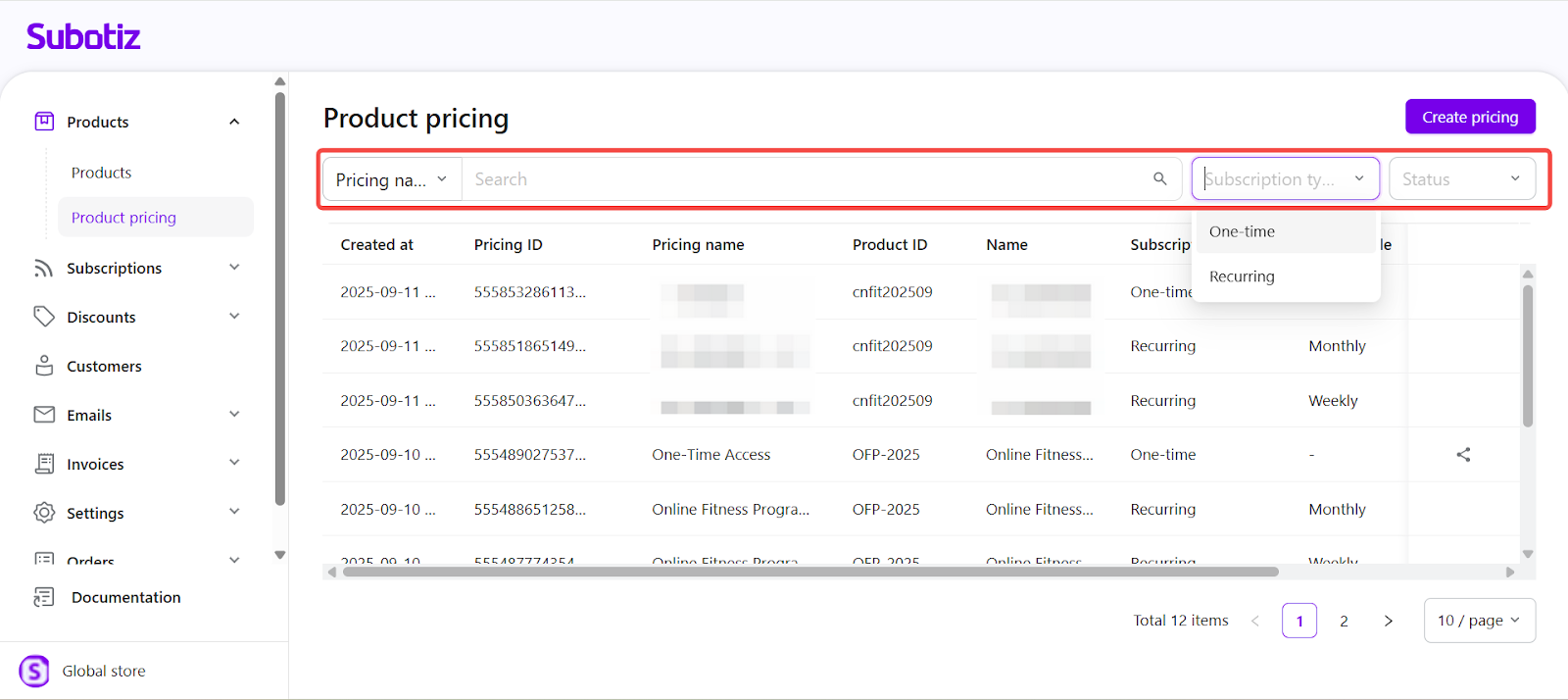The height and width of the screenshot is (700, 1568).
Task: Collapse the Products sidebar section
Action: coord(234,122)
